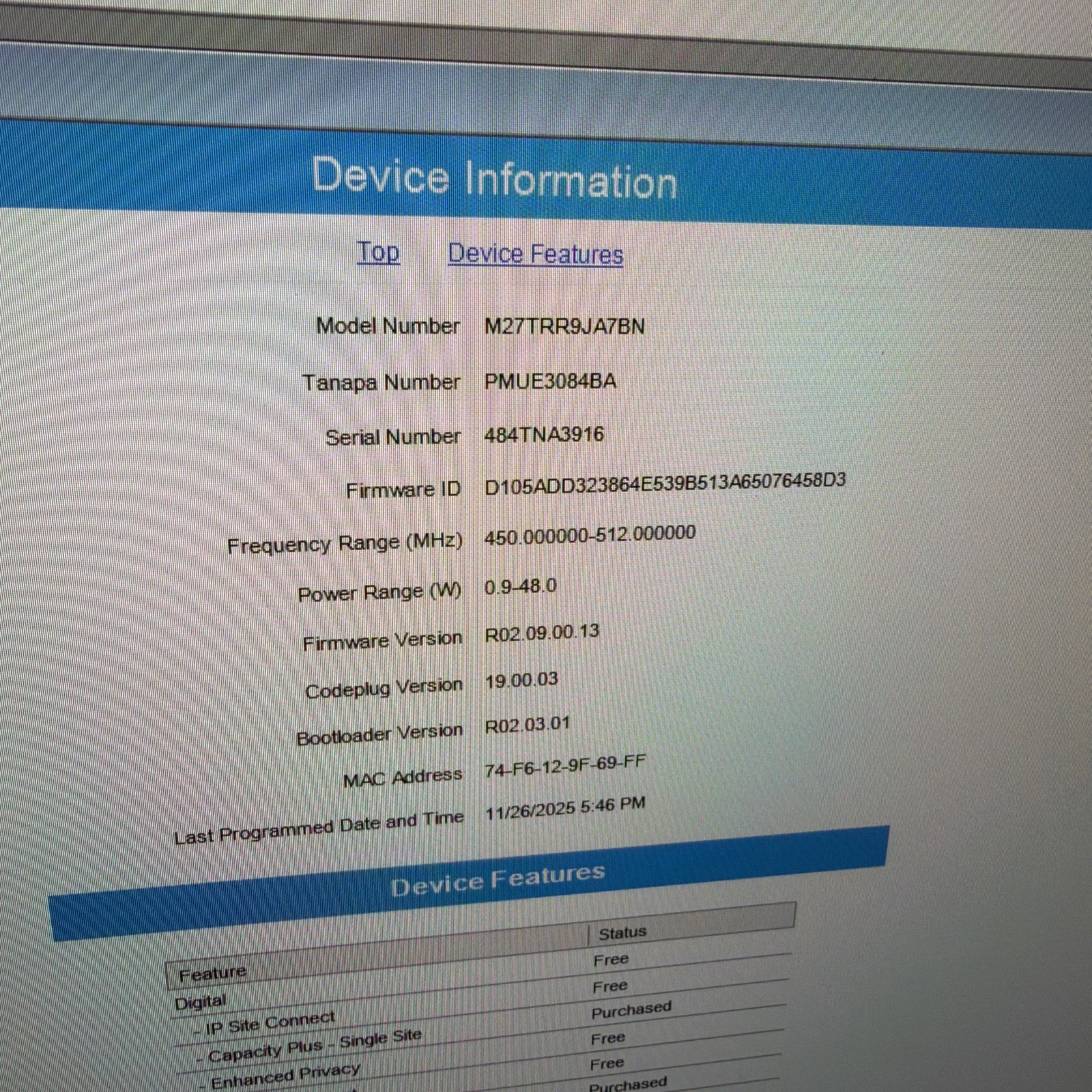
Task: Click the Tanapa Number label
Action: pyautogui.click(x=381, y=382)
